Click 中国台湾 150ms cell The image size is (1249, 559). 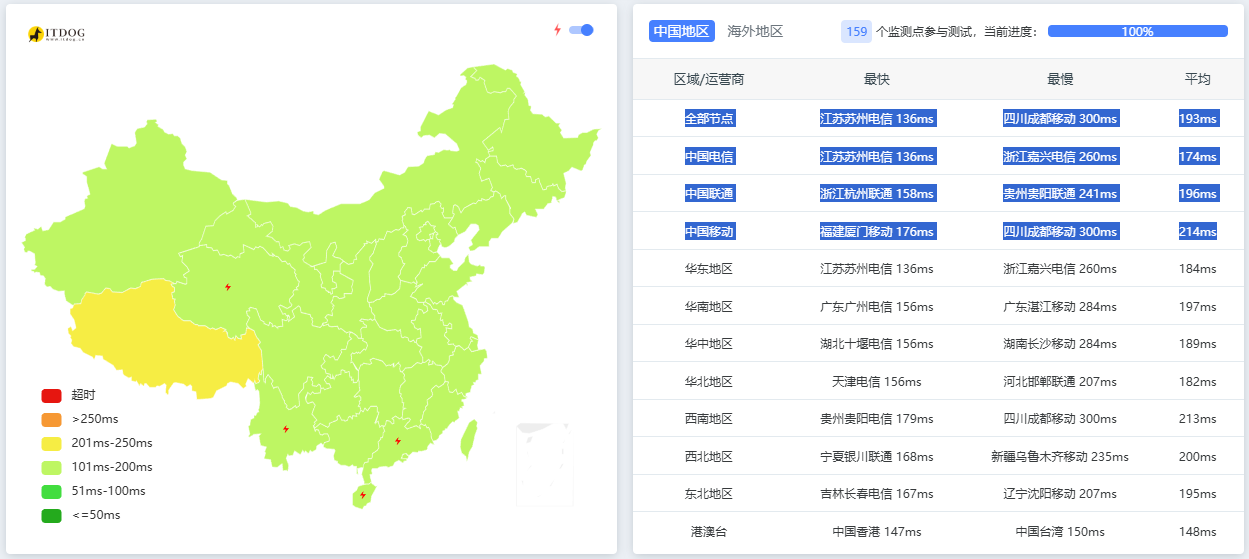click(1060, 531)
